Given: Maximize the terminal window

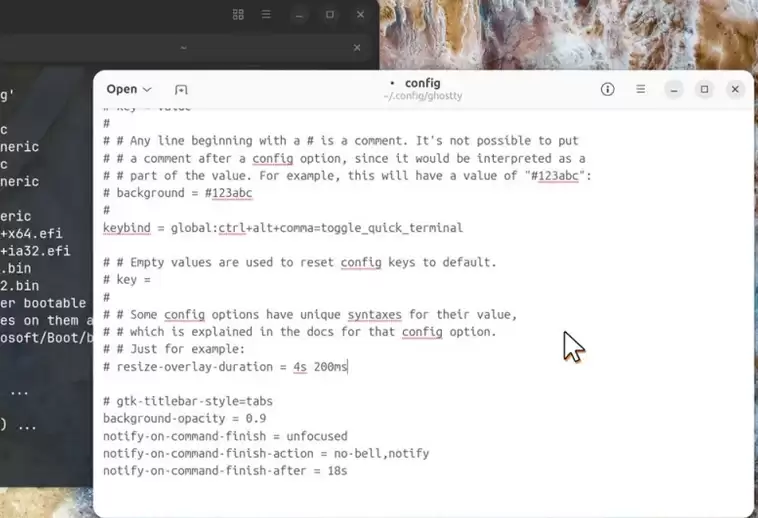Looking at the screenshot, I should point(330,15).
